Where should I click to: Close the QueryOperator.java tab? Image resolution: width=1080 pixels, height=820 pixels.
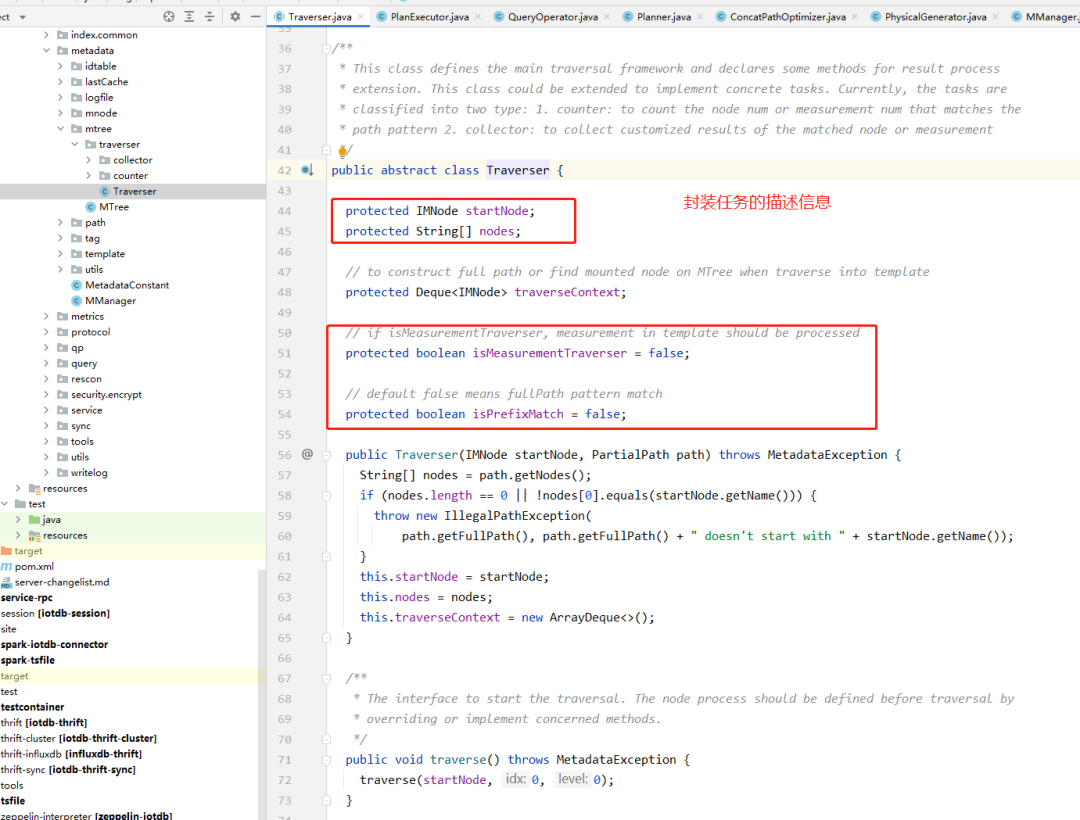coord(607,17)
